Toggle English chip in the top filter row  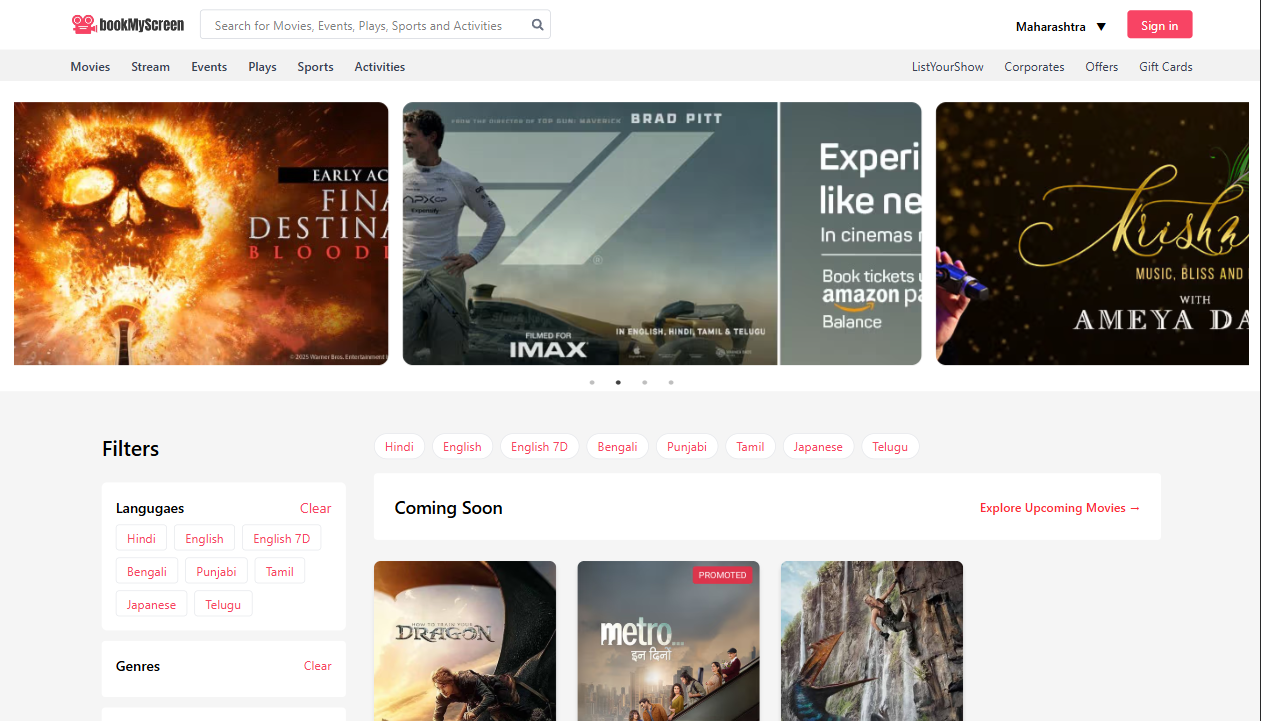(462, 447)
